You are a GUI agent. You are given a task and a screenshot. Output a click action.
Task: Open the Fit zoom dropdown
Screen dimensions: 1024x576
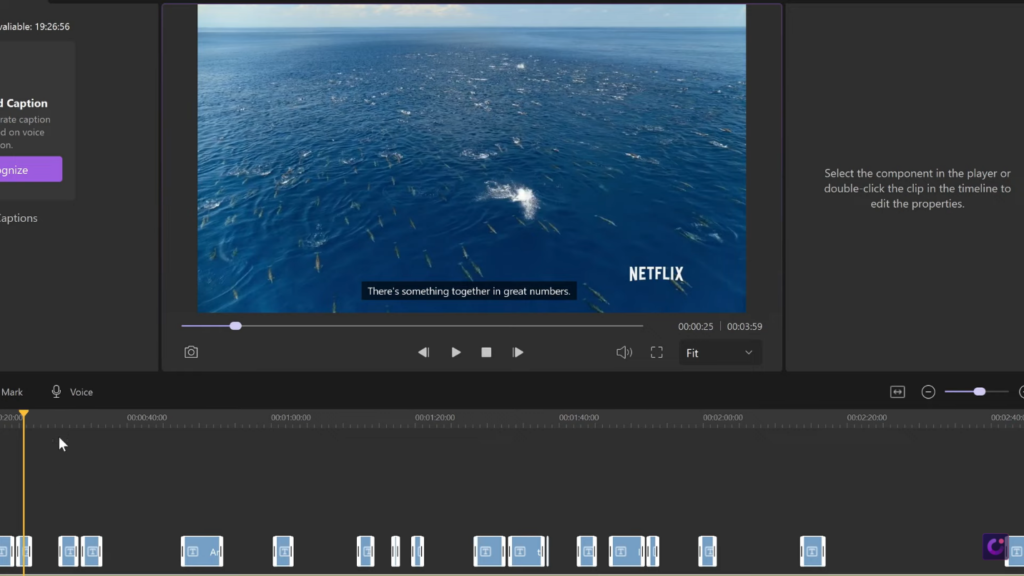point(720,353)
